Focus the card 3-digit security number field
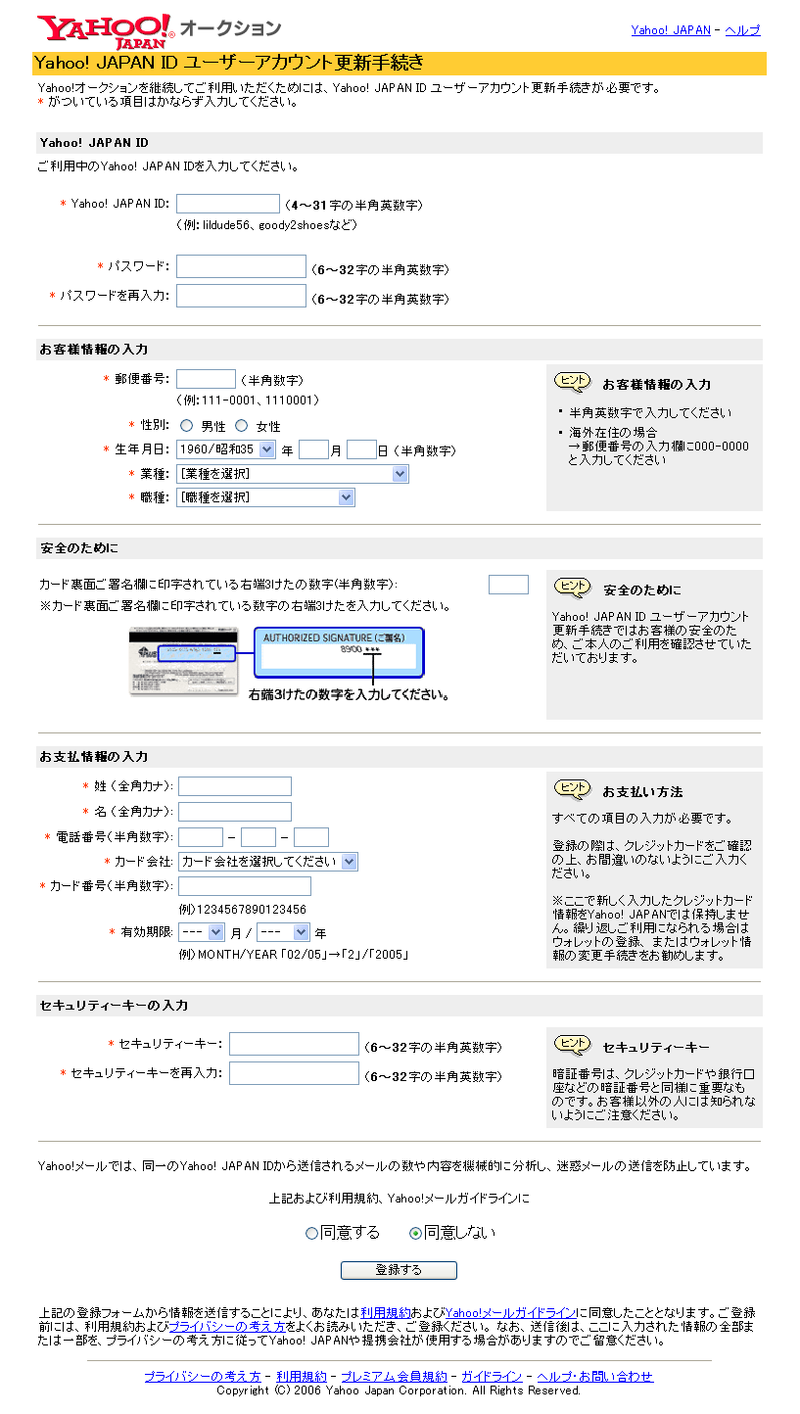 (508, 584)
